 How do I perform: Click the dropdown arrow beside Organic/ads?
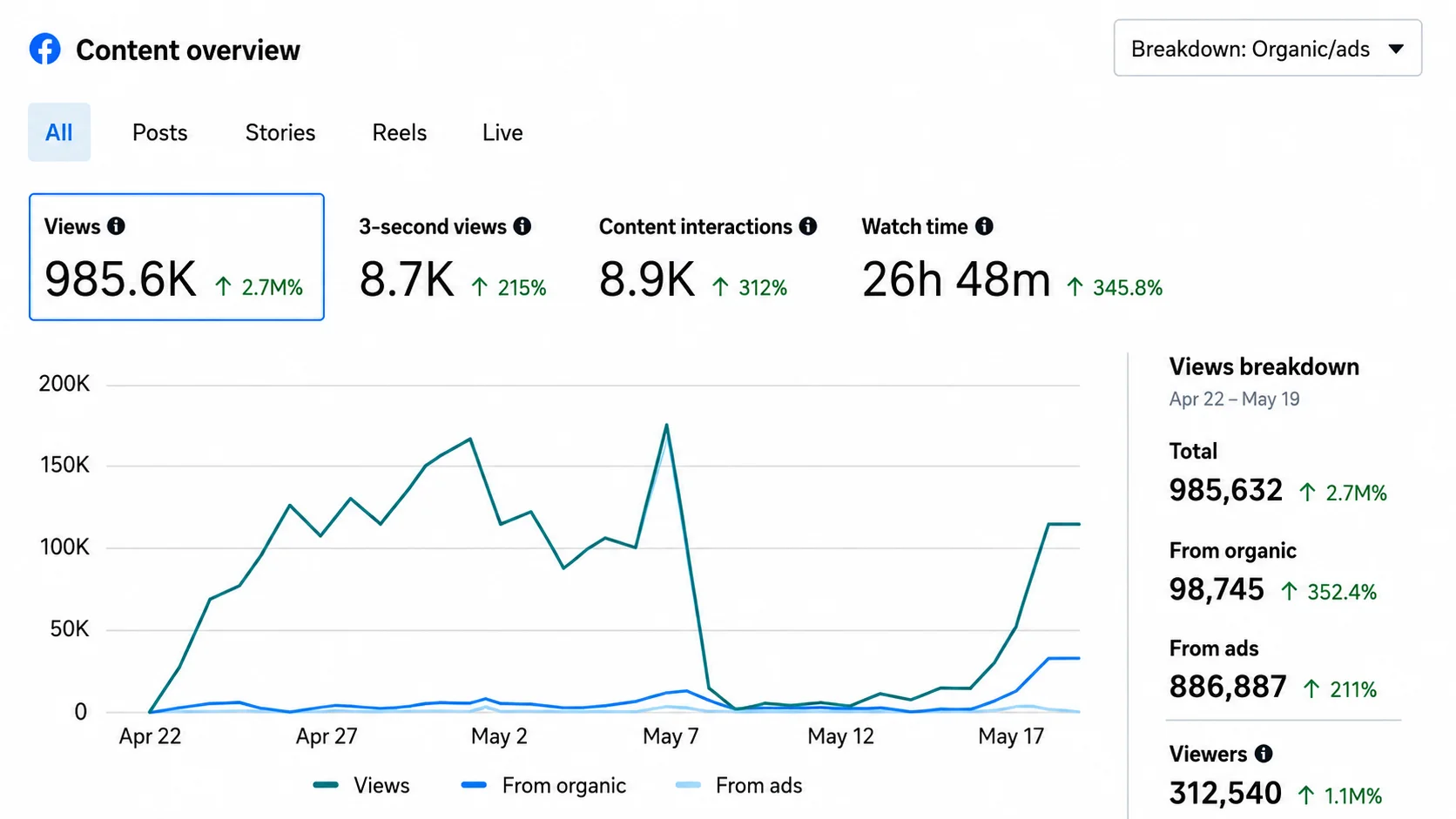pyautogui.click(x=1396, y=50)
